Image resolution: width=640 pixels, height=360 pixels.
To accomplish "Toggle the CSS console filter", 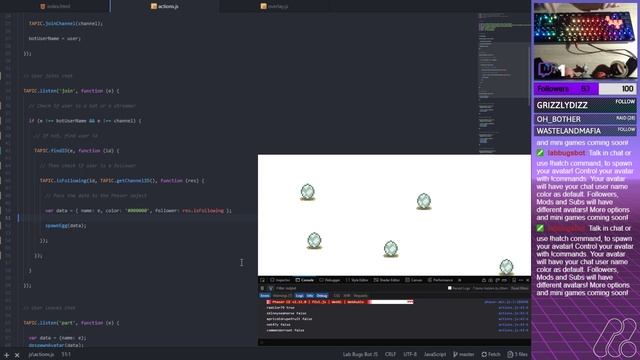I will tap(336, 296).
